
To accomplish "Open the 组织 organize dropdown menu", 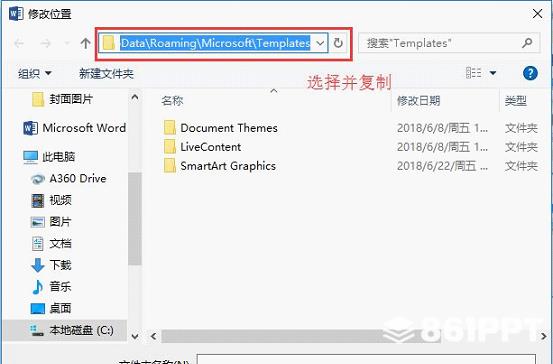I will [35, 74].
